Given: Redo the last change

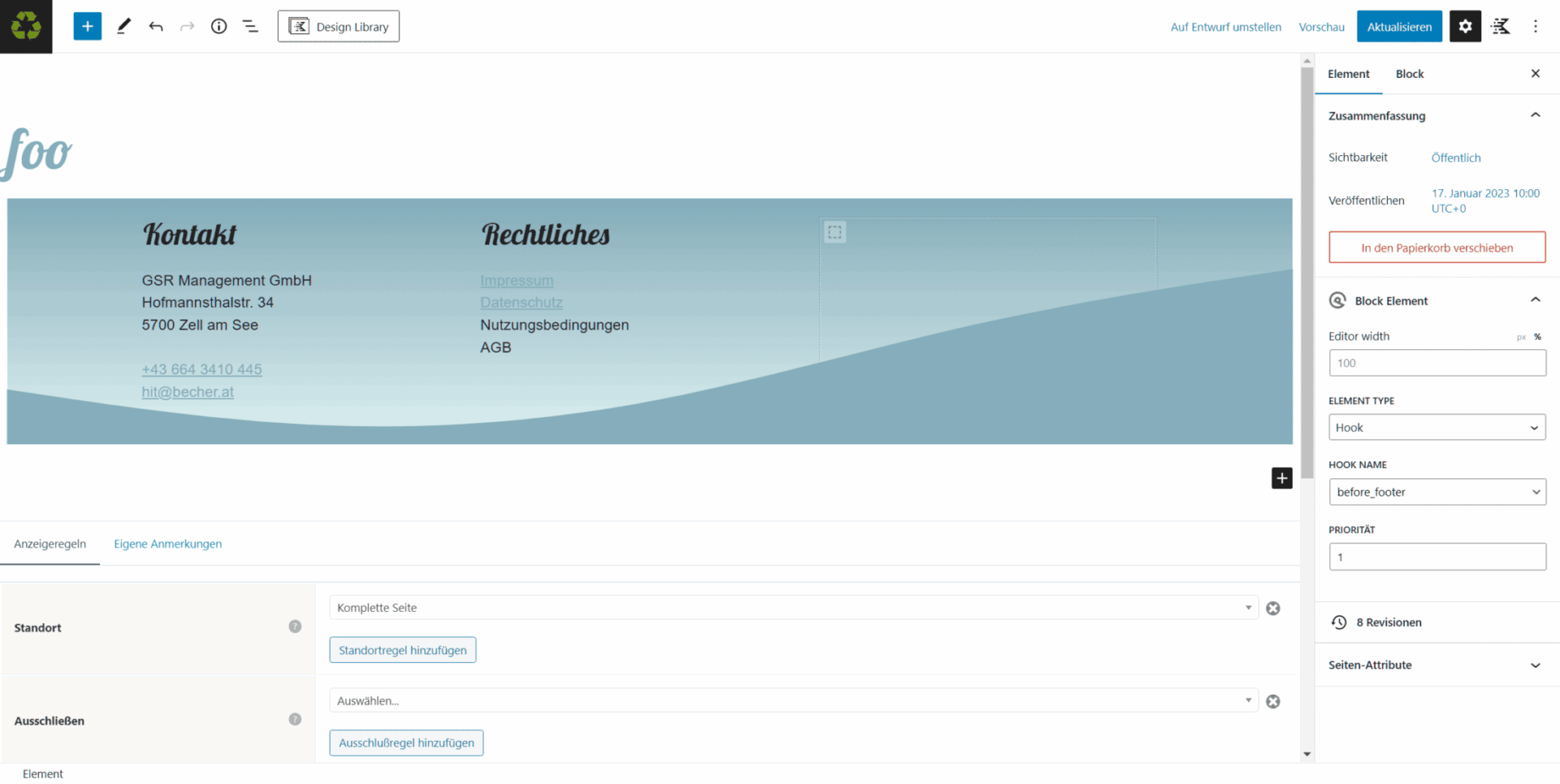Looking at the screenshot, I should click(x=187, y=26).
